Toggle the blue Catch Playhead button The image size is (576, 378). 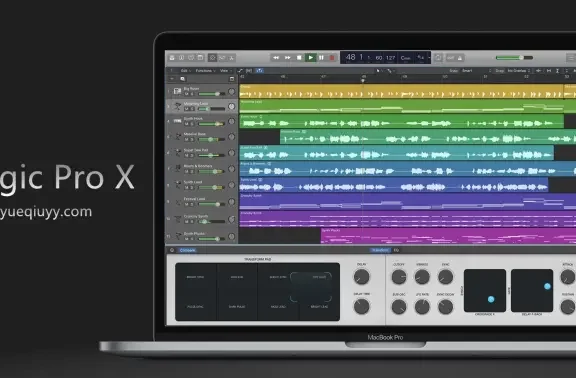pos(260,71)
